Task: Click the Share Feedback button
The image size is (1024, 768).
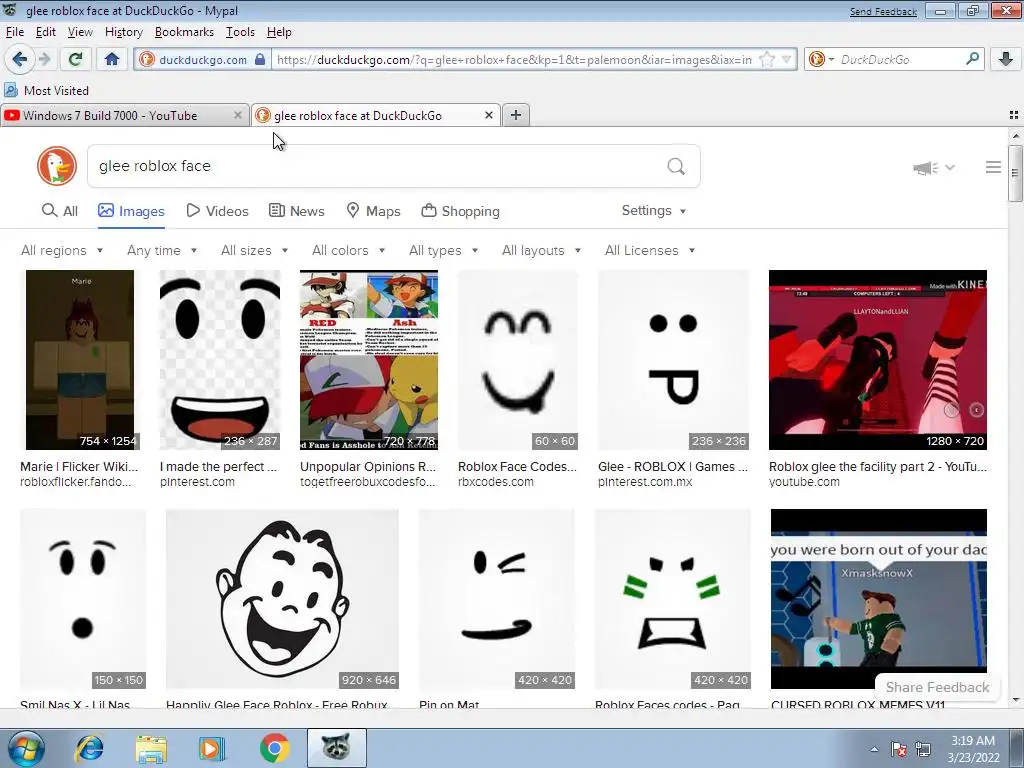Action: tap(937, 687)
